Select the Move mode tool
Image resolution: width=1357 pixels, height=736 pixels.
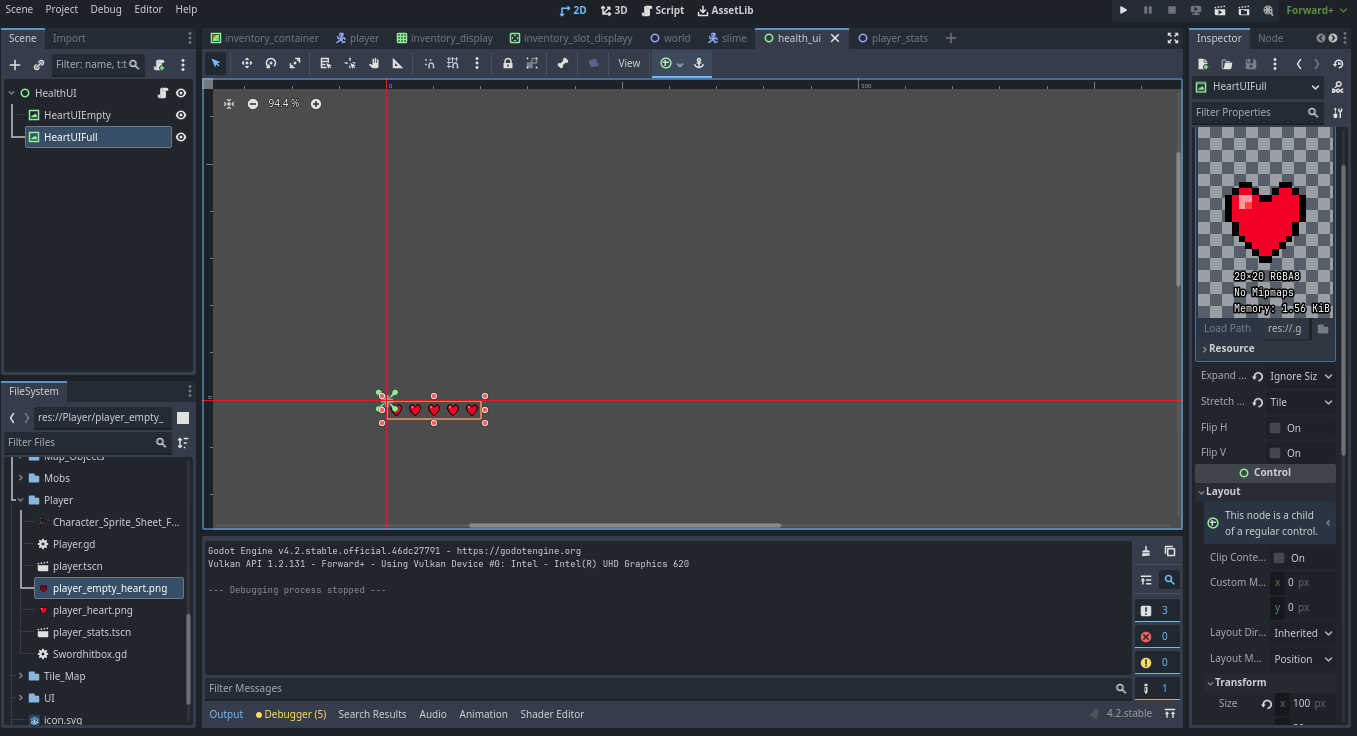(246, 63)
